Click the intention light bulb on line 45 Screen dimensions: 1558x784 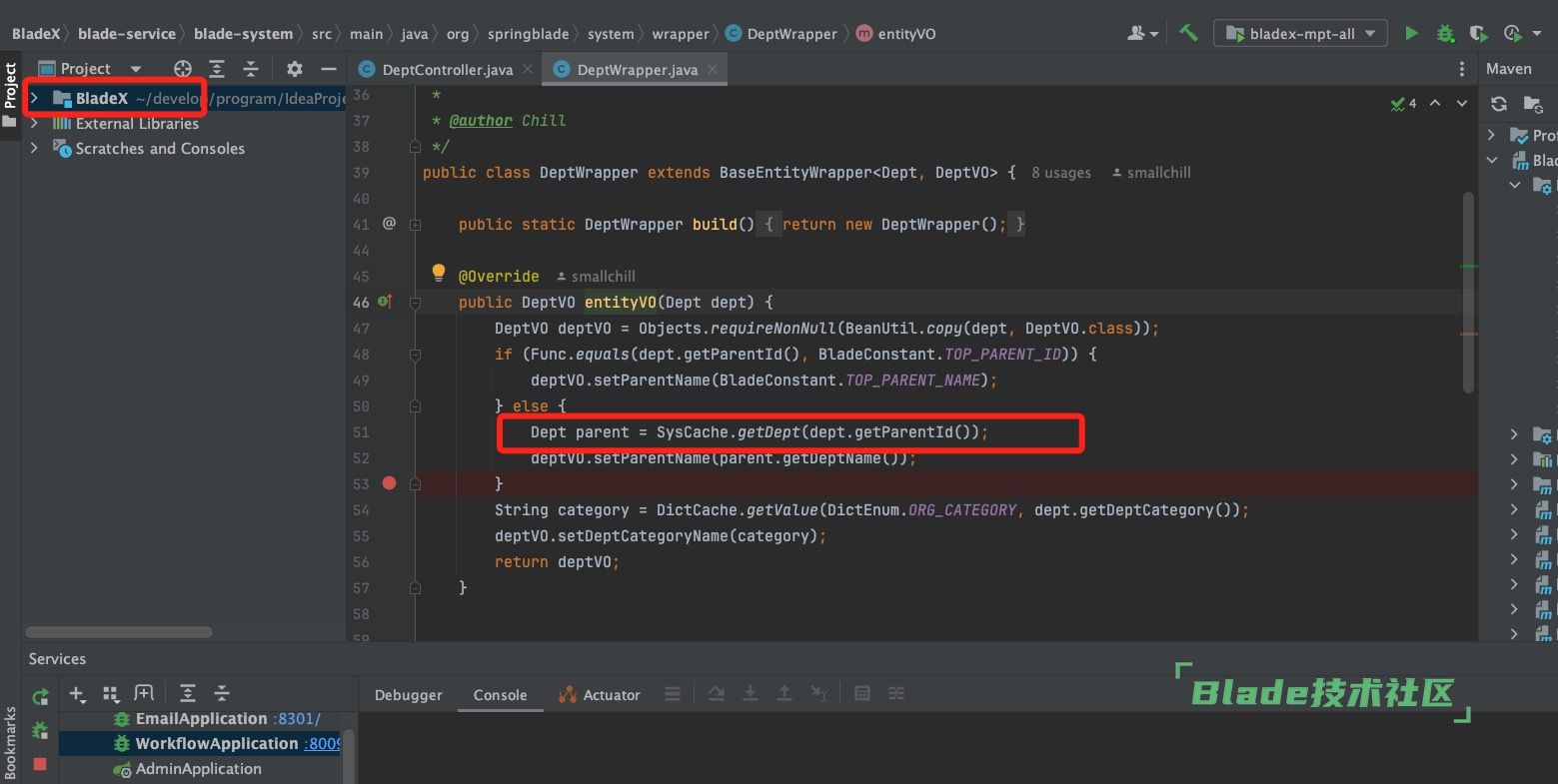438,272
